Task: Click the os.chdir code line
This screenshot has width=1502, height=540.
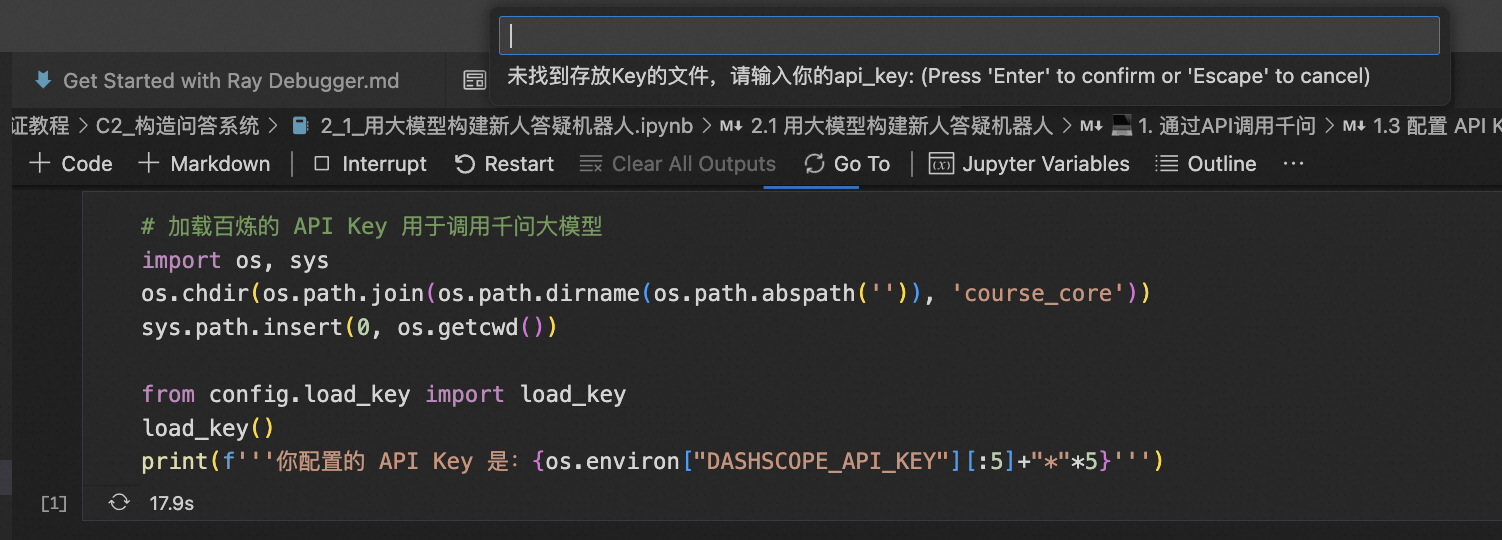Action: [x=646, y=294]
